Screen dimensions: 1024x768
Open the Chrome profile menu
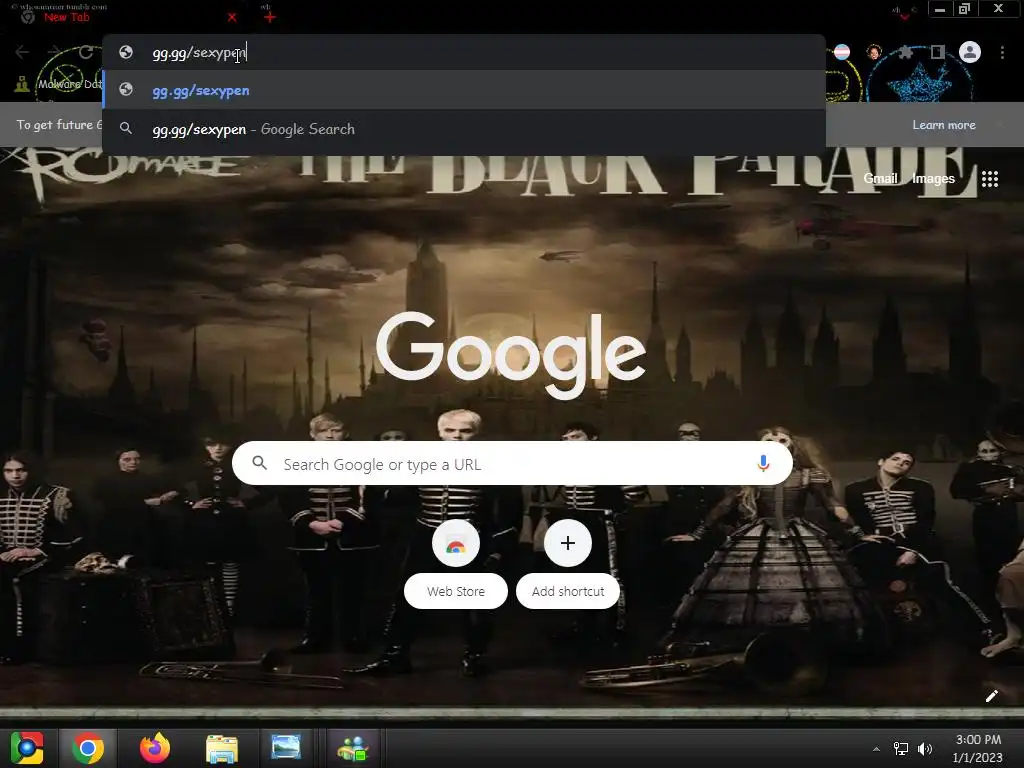pyautogui.click(x=970, y=52)
